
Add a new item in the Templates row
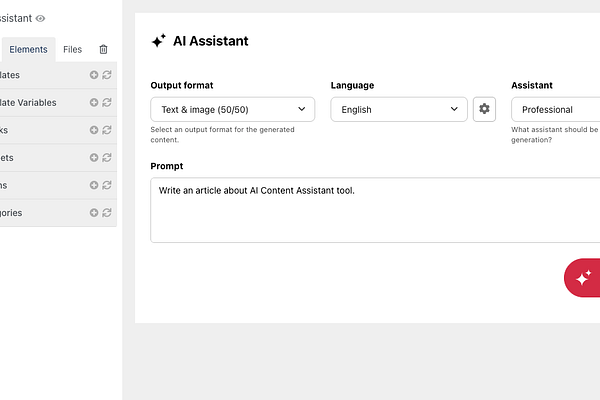tap(94, 75)
